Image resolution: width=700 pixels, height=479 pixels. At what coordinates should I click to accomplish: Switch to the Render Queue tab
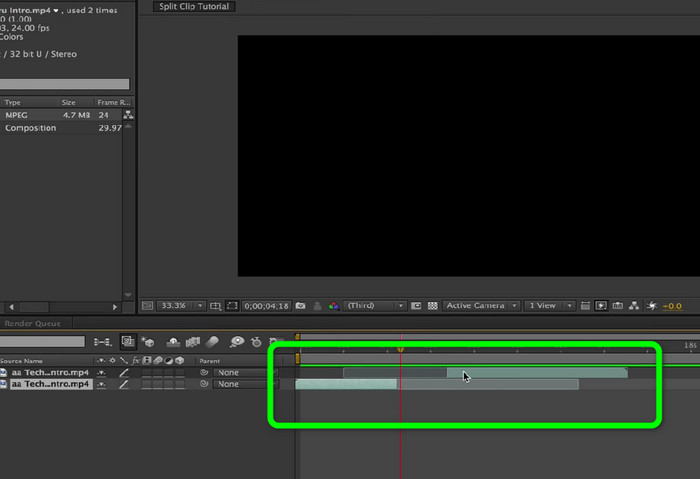(x=33, y=323)
